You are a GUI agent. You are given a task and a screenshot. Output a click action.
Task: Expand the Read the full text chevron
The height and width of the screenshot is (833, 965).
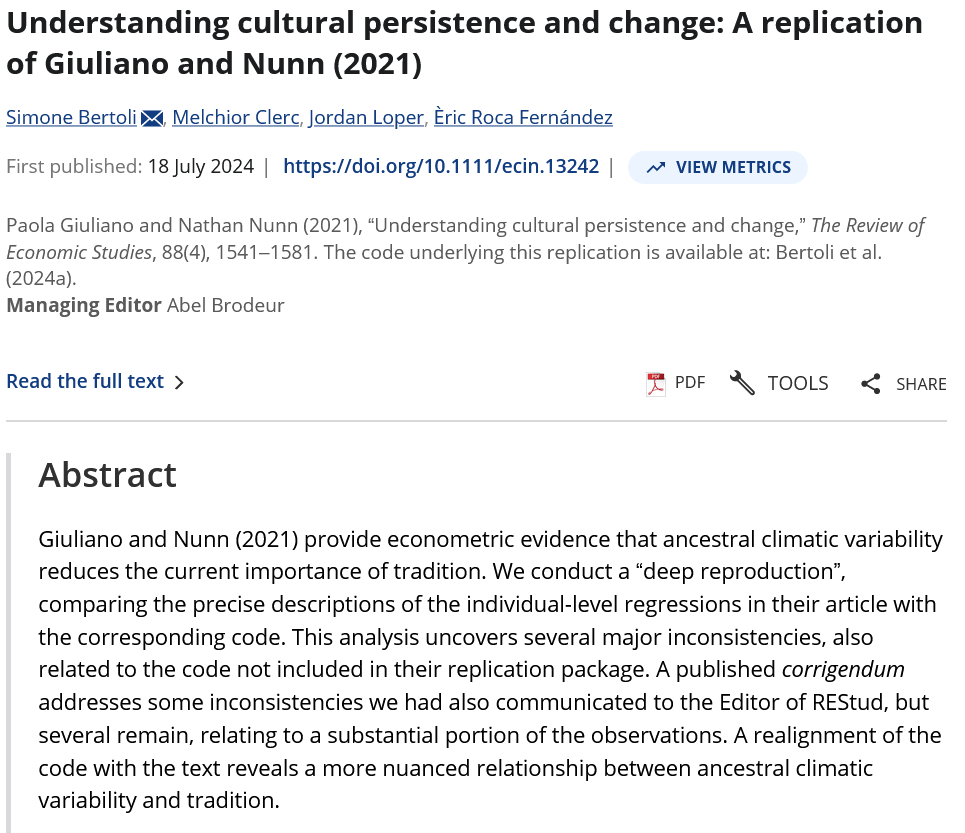[x=179, y=382]
